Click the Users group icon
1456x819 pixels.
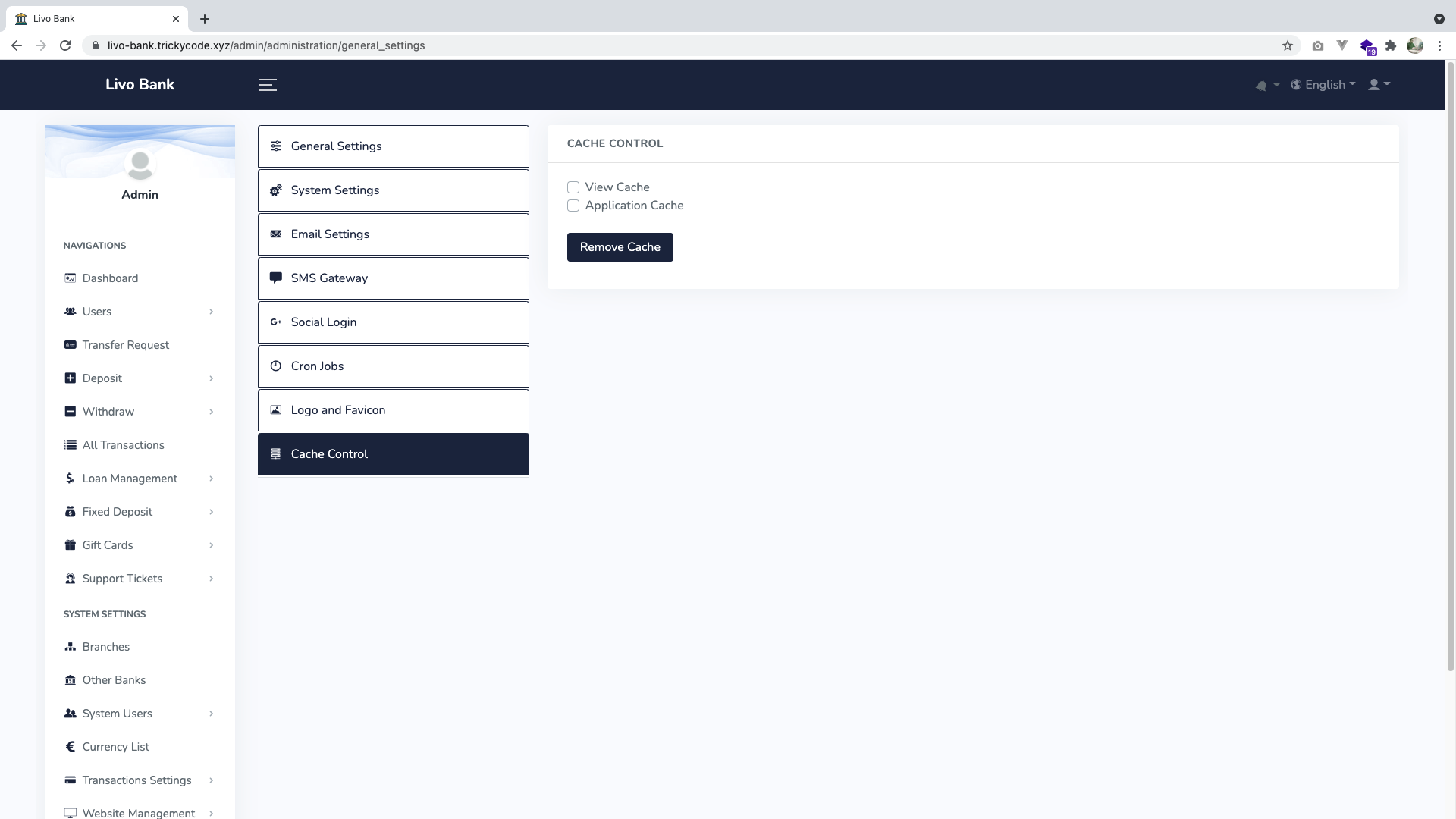71,312
